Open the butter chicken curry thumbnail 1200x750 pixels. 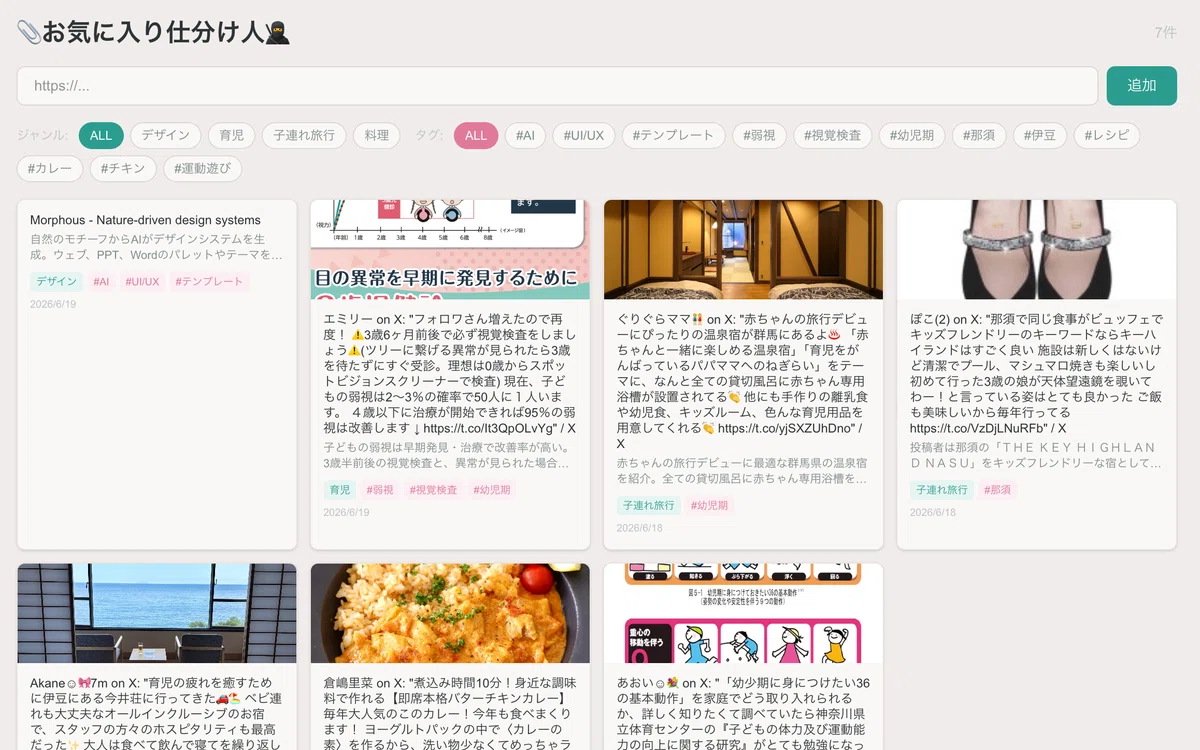(450, 613)
